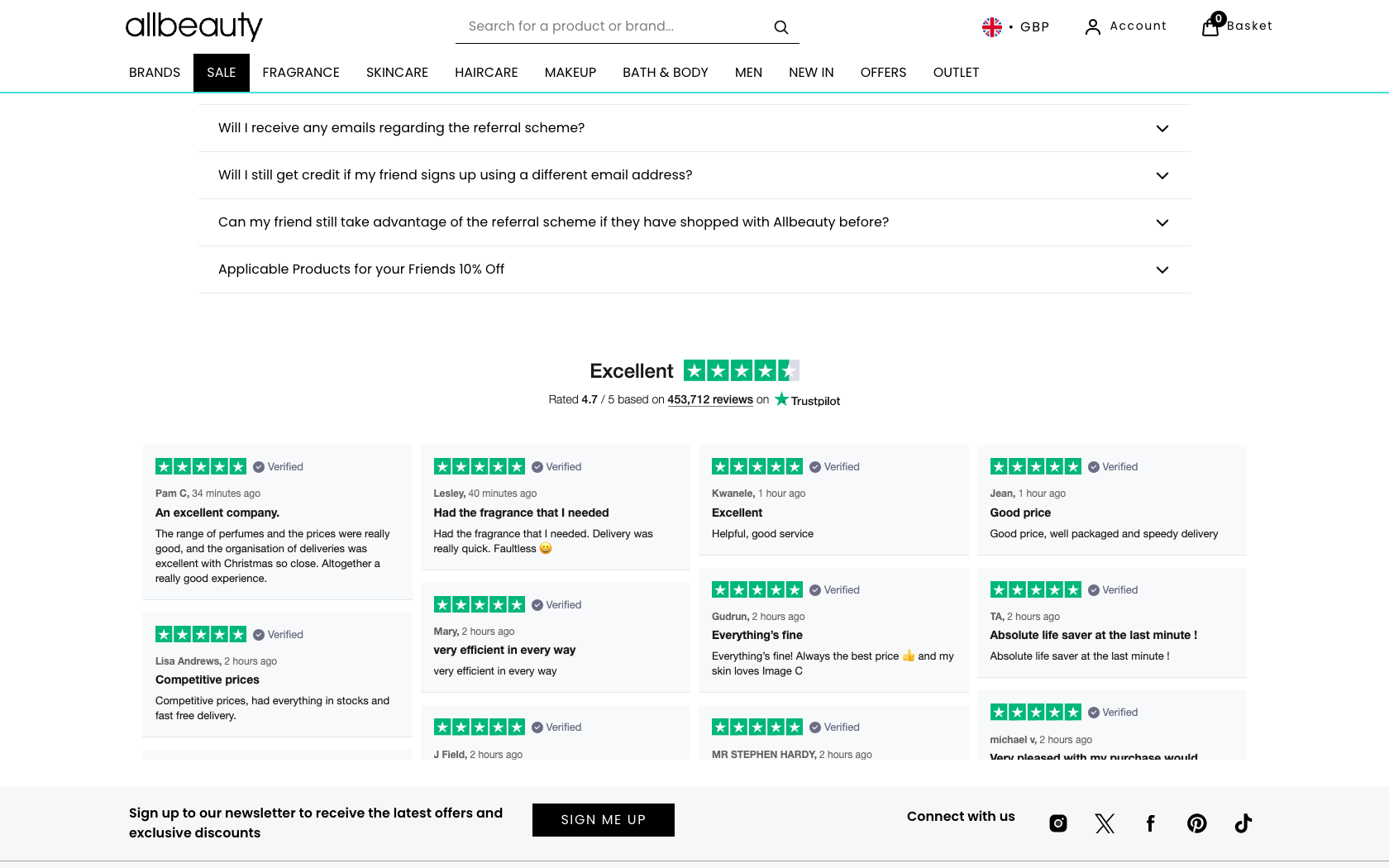Go to the FRAGRANCE menu
1389x868 pixels.
pos(301,73)
